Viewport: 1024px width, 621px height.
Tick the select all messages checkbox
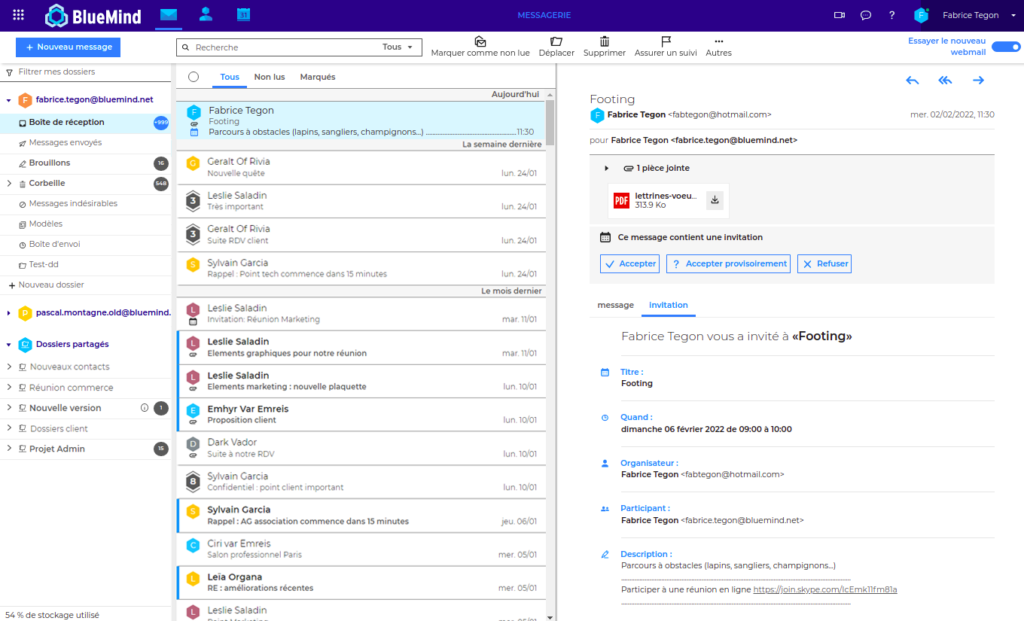[x=193, y=77]
